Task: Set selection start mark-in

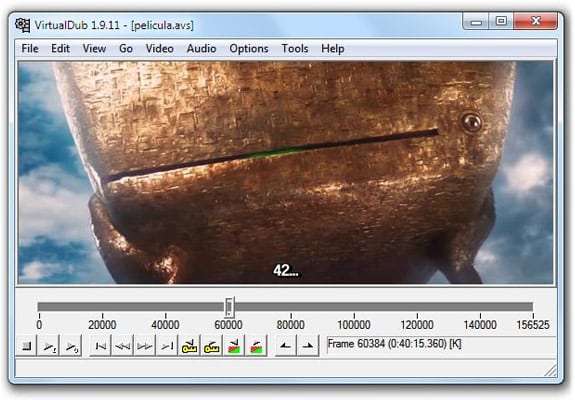Action: click(x=285, y=345)
